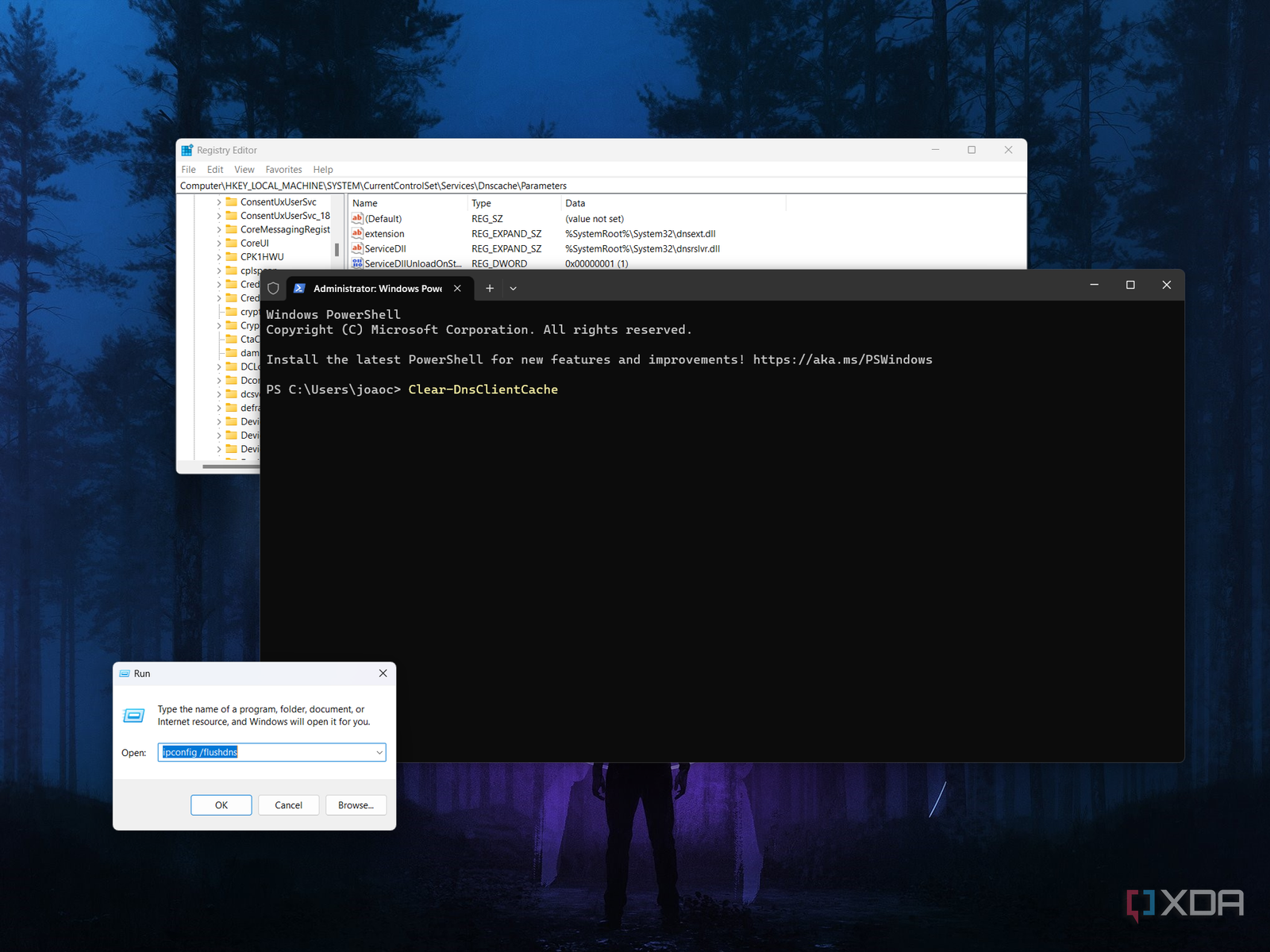
Task: Click the Run dialog title icon
Action: 125,674
